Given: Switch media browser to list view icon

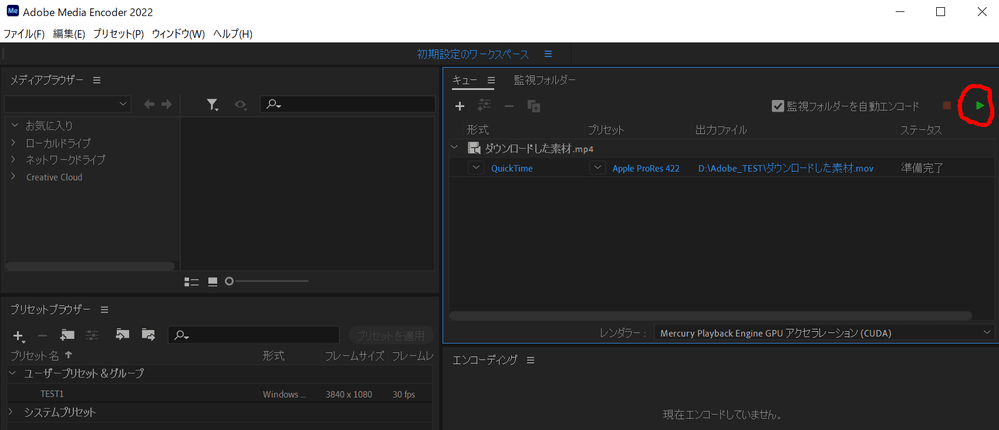Looking at the screenshot, I should (191, 281).
